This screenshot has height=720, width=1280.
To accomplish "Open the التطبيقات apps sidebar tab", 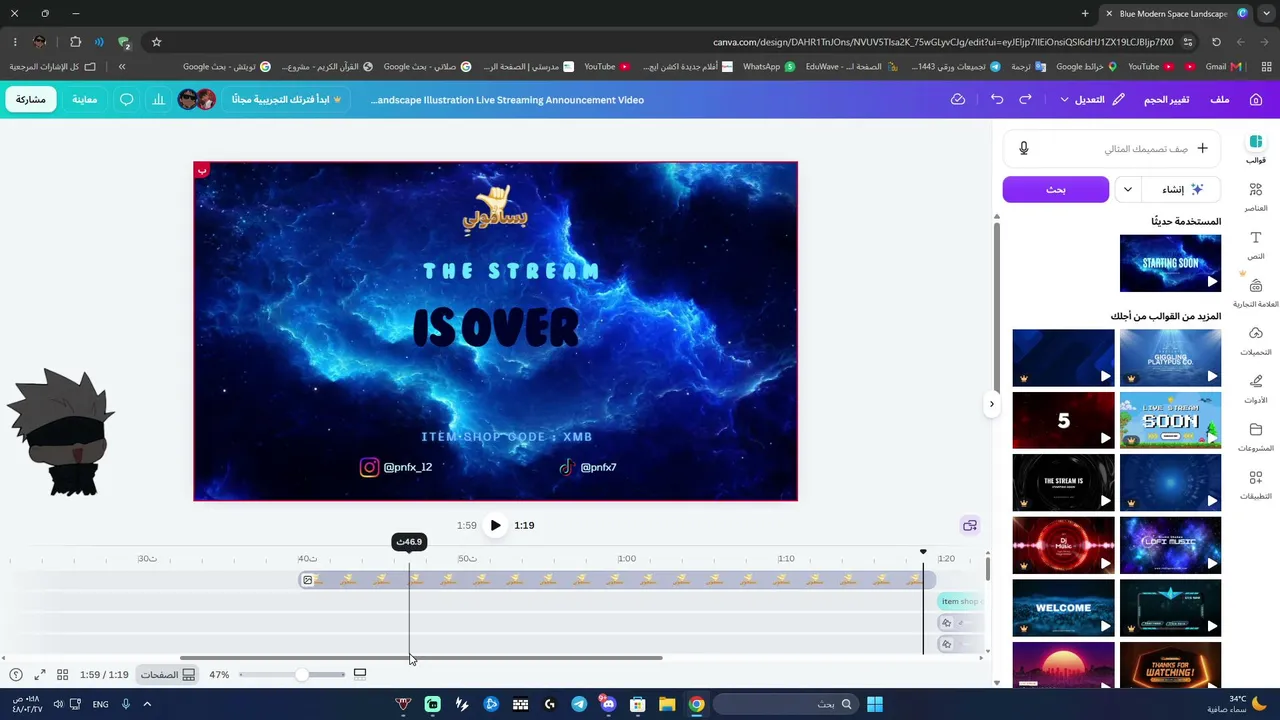I will pyautogui.click(x=1255, y=485).
